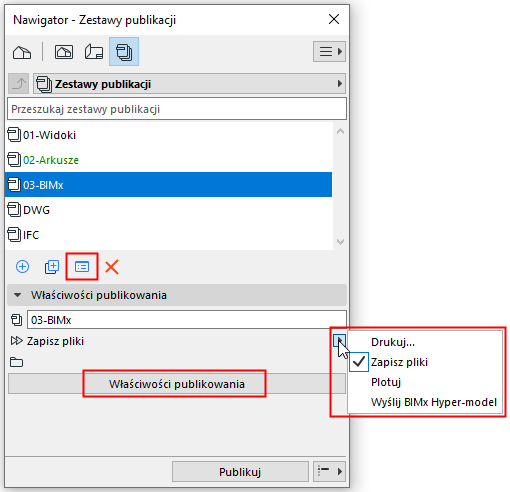Click the Zapisz pliki label in properties
Screen dimensions: 510x492
pyautogui.click(x=55, y=341)
